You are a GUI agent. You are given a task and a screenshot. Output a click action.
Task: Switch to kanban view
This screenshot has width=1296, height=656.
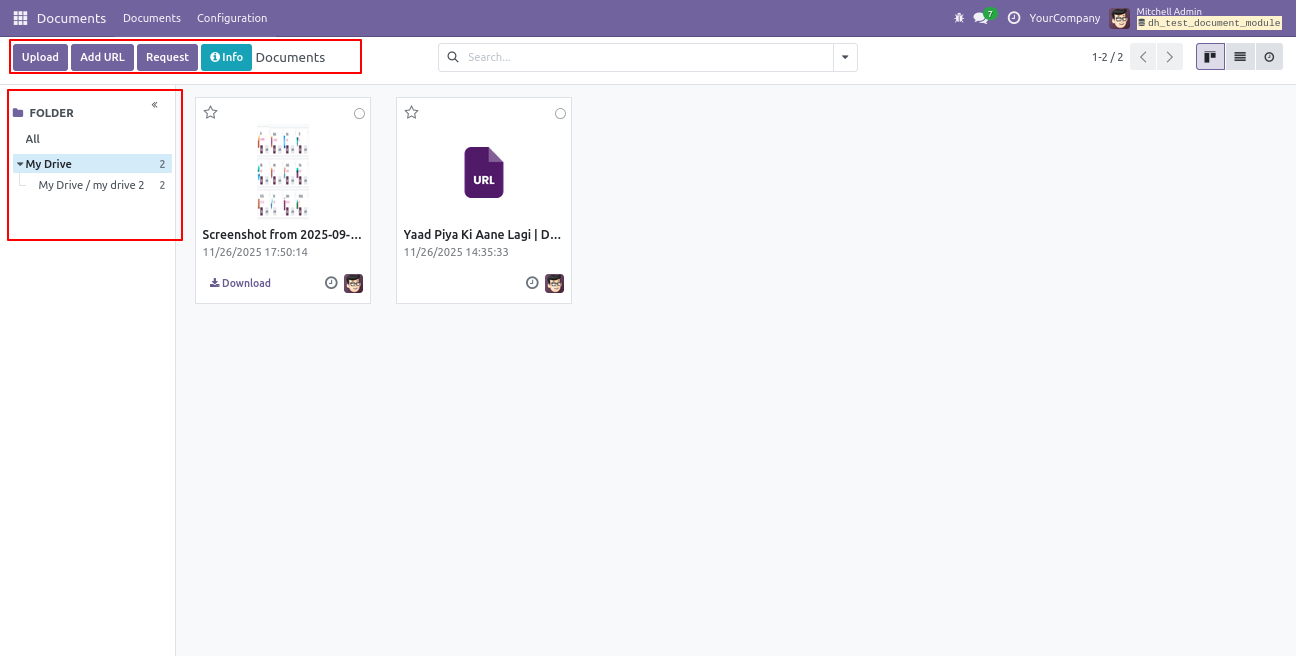point(1210,57)
